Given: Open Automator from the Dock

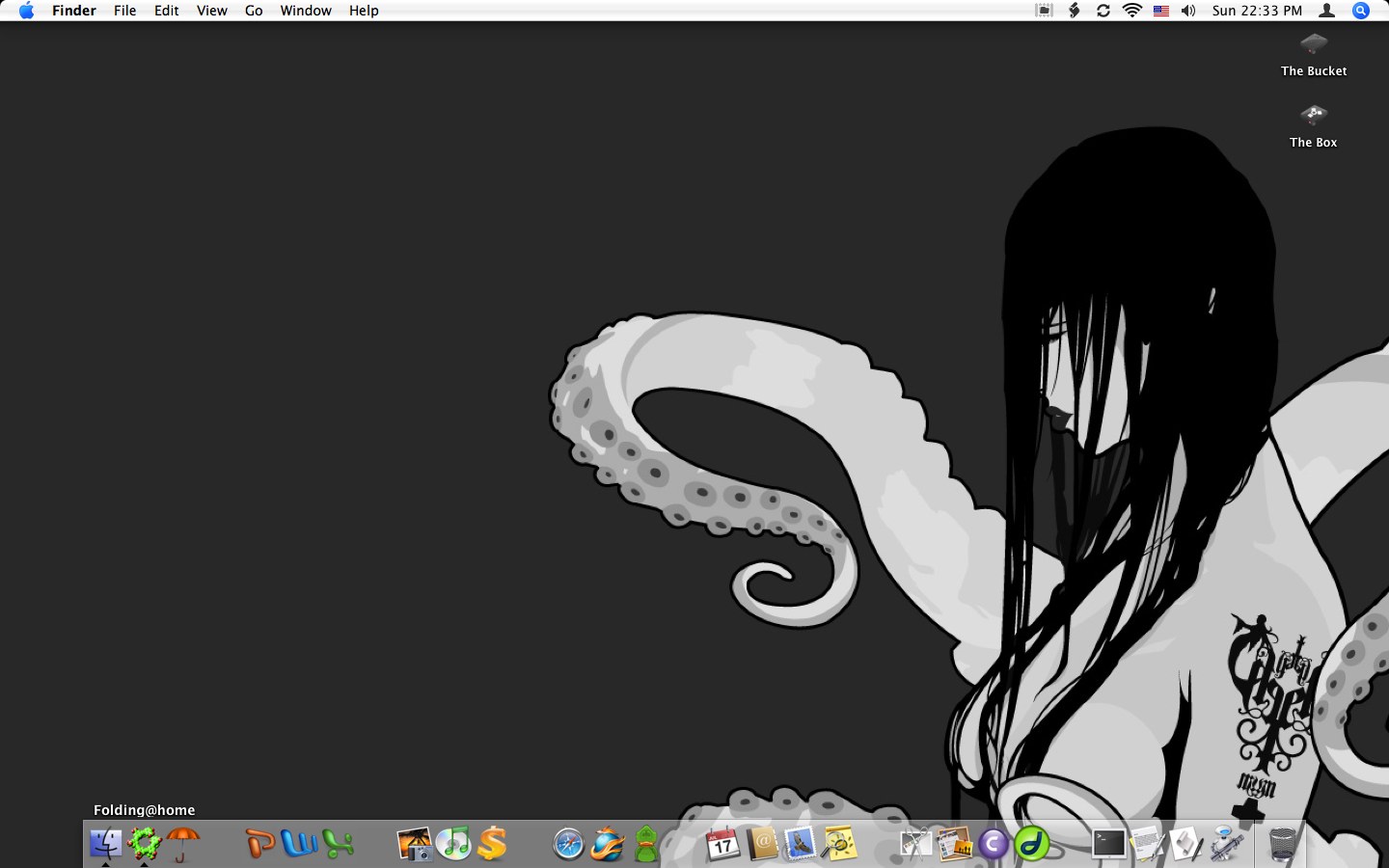Looking at the screenshot, I should [1226, 844].
